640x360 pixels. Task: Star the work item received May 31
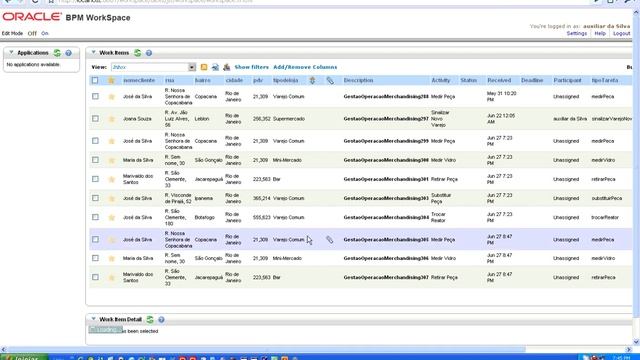[x=111, y=97]
